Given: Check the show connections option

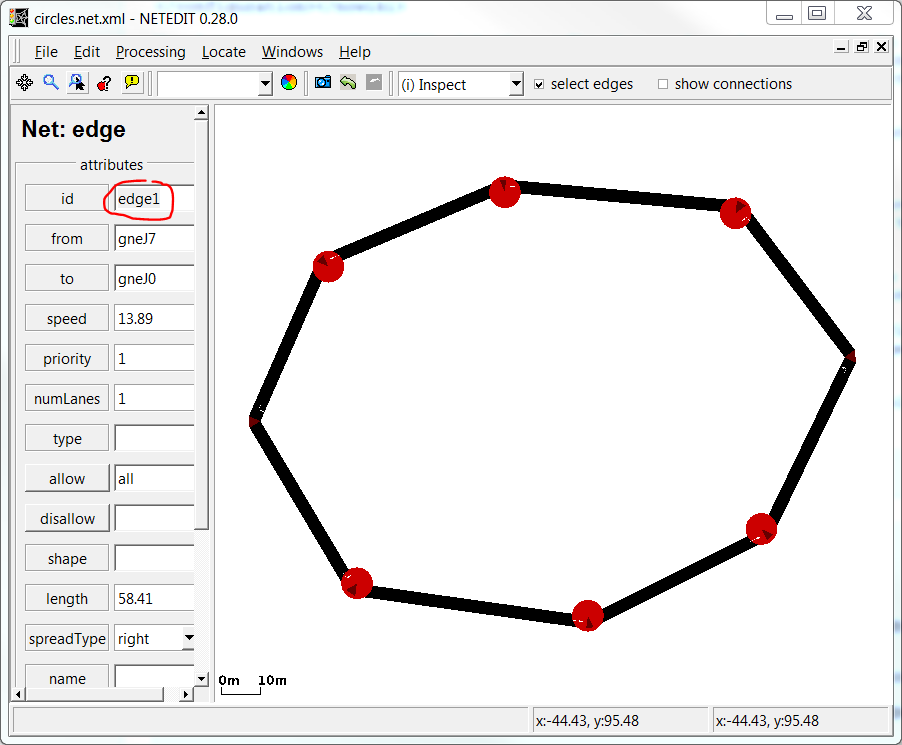Looking at the screenshot, I should click(x=662, y=84).
